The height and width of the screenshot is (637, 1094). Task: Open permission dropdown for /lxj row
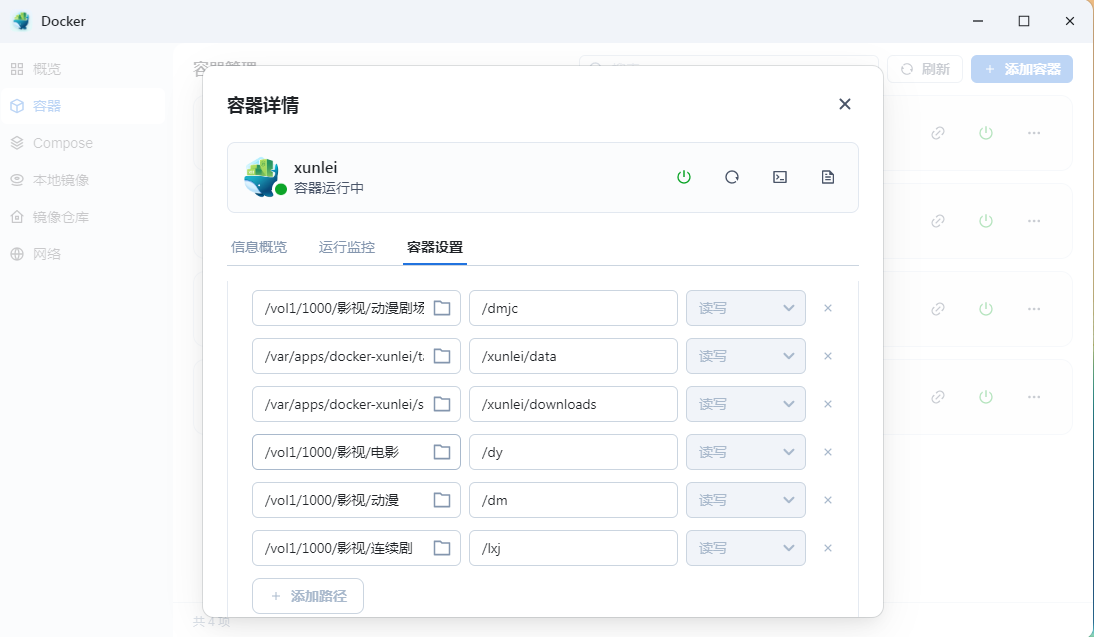pos(746,548)
